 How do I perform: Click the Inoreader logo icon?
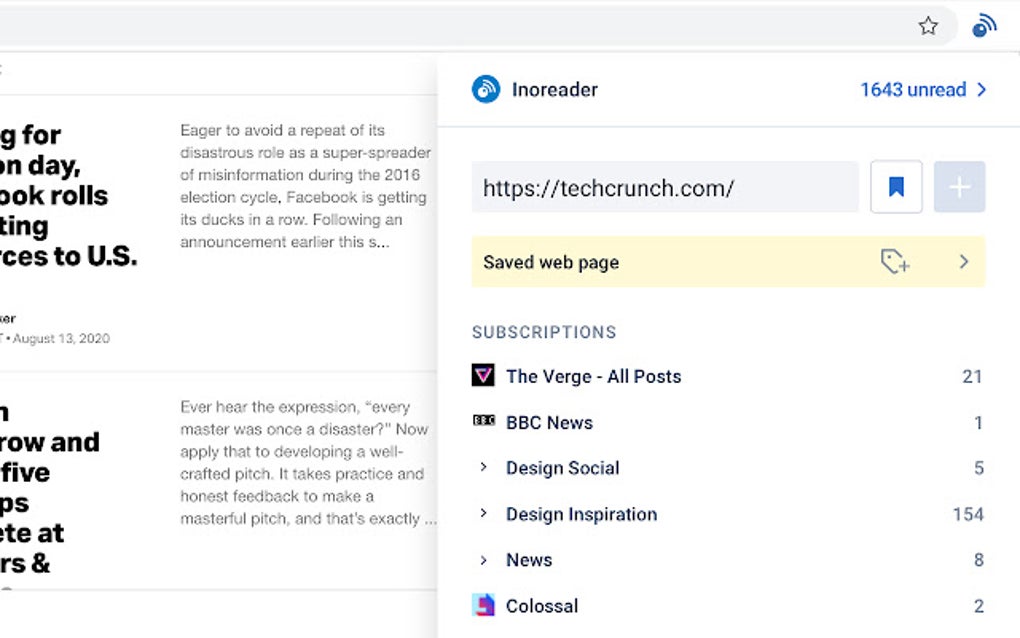point(487,89)
